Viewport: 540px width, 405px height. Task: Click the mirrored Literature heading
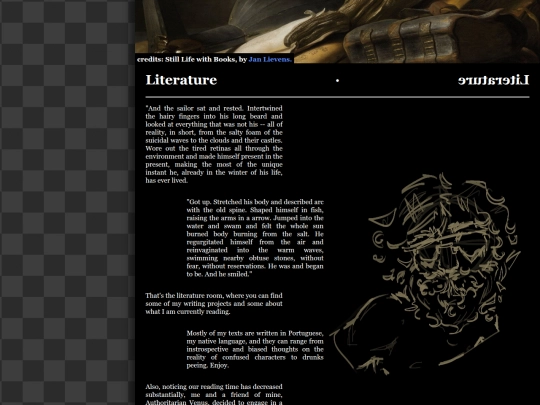493,80
